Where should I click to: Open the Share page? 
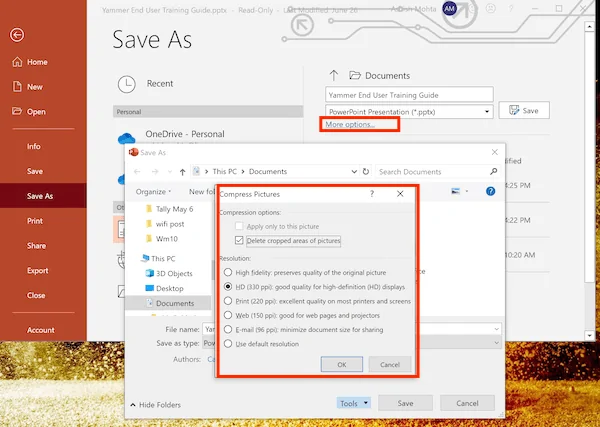36,246
